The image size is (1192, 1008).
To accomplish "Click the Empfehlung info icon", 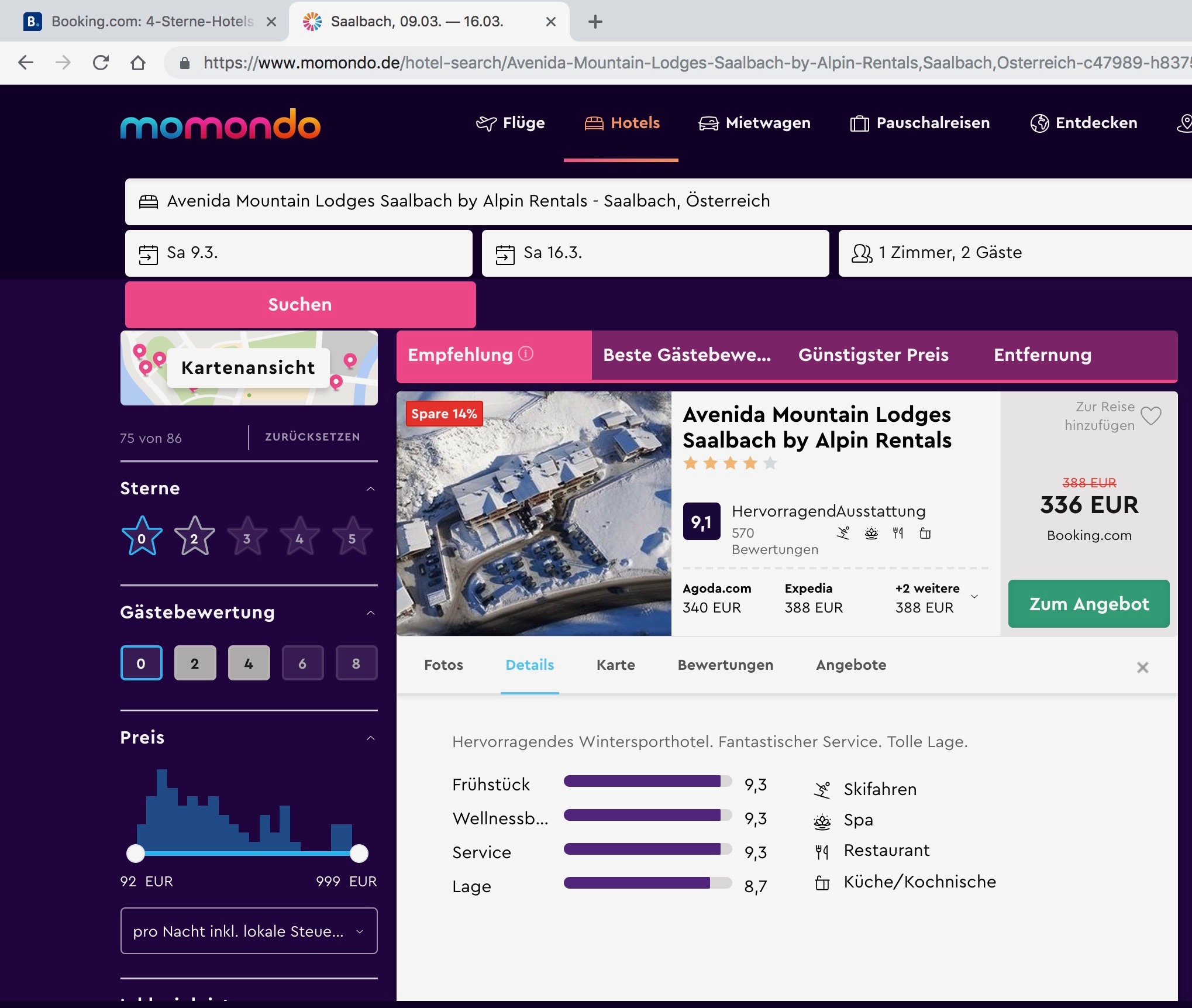I will [x=526, y=354].
